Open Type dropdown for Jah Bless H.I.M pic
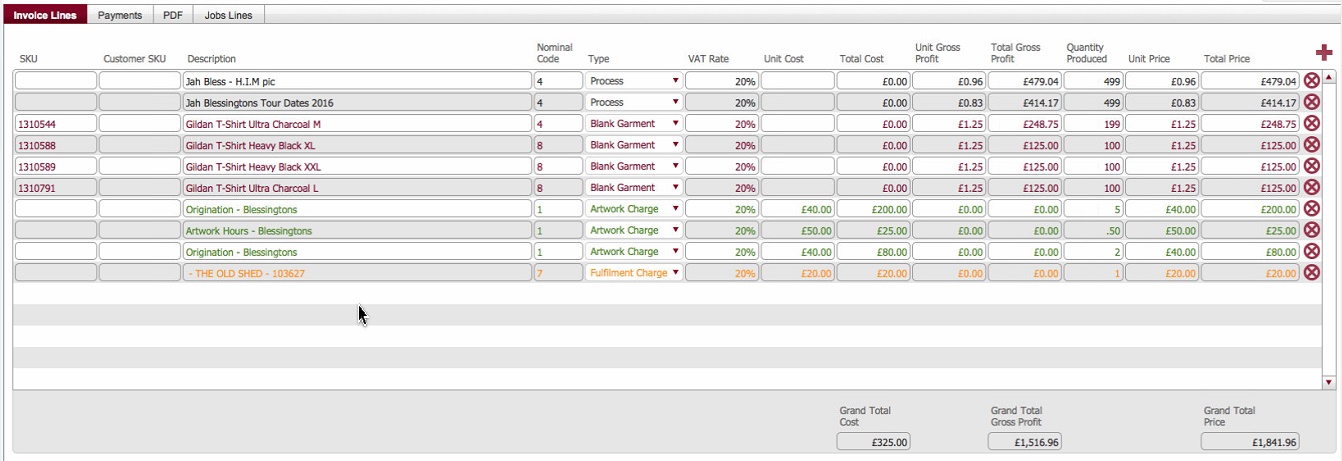The height and width of the screenshot is (461, 1342). tap(634, 81)
